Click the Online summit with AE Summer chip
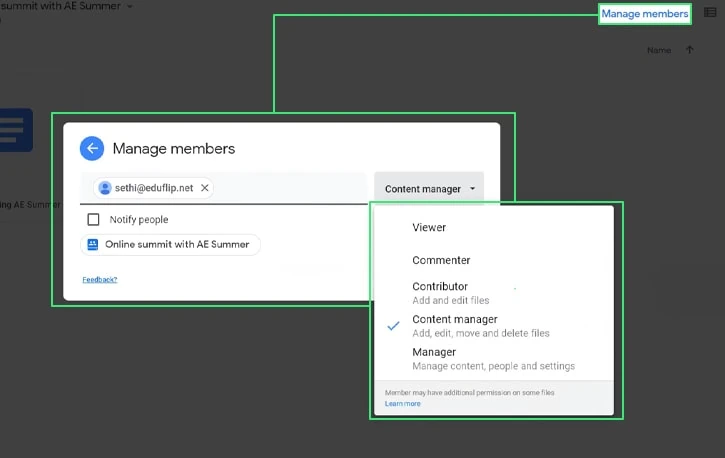Viewport: 725px width, 458px height. [x=170, y=244]
